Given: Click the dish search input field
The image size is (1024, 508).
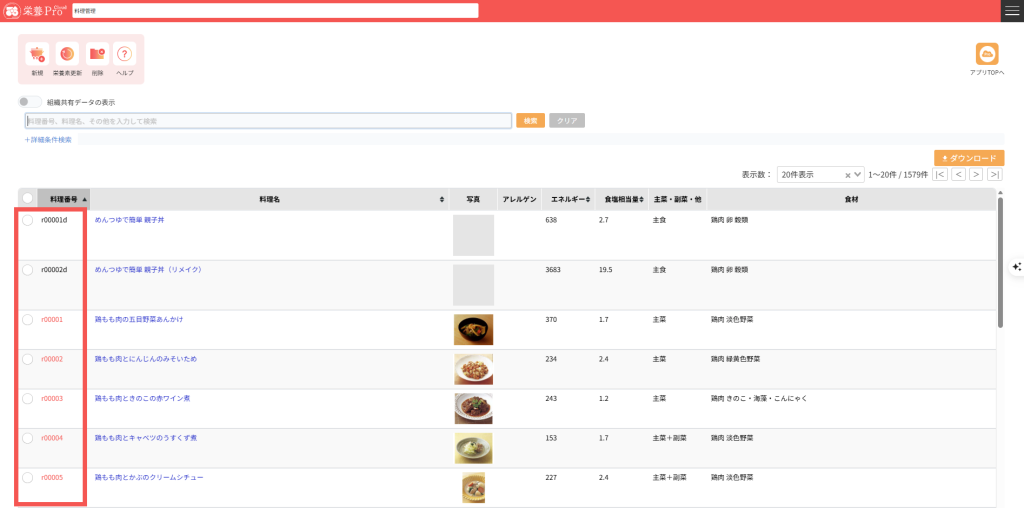Looking at the screenshot, I should [268, 121].
